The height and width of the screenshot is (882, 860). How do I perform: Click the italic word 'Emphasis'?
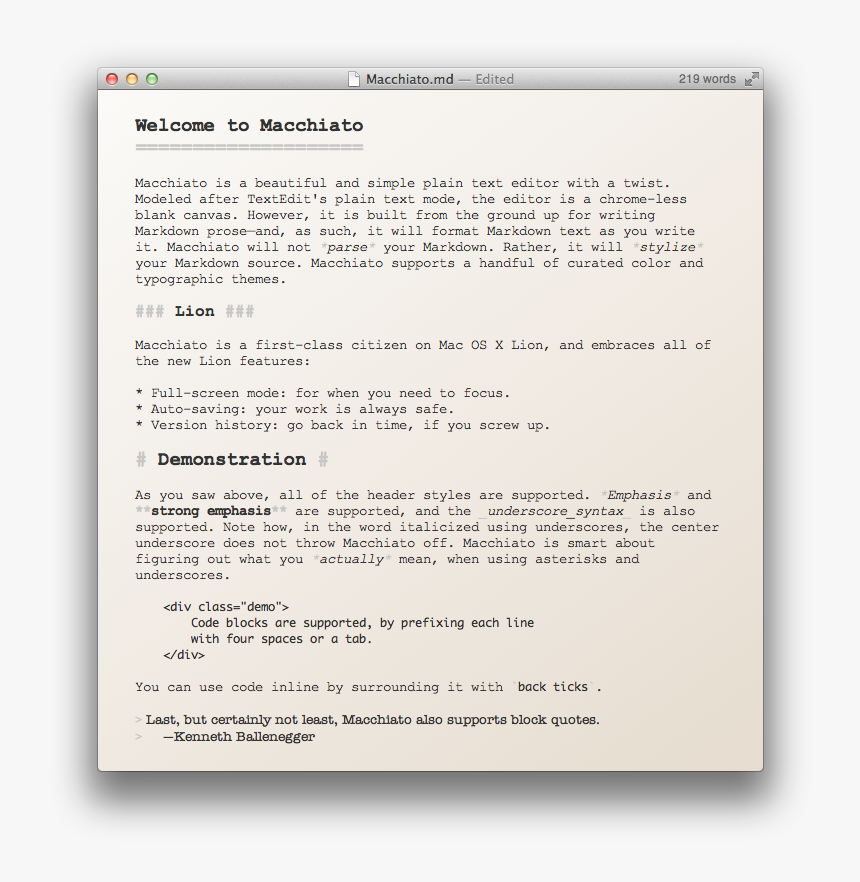point(640,495)
